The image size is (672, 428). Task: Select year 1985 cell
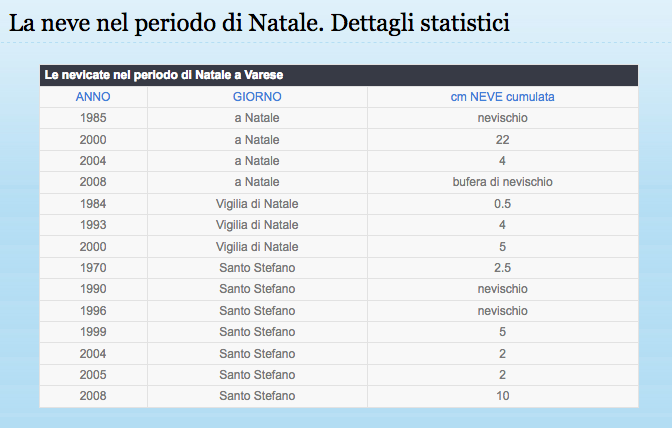[93, 118]
